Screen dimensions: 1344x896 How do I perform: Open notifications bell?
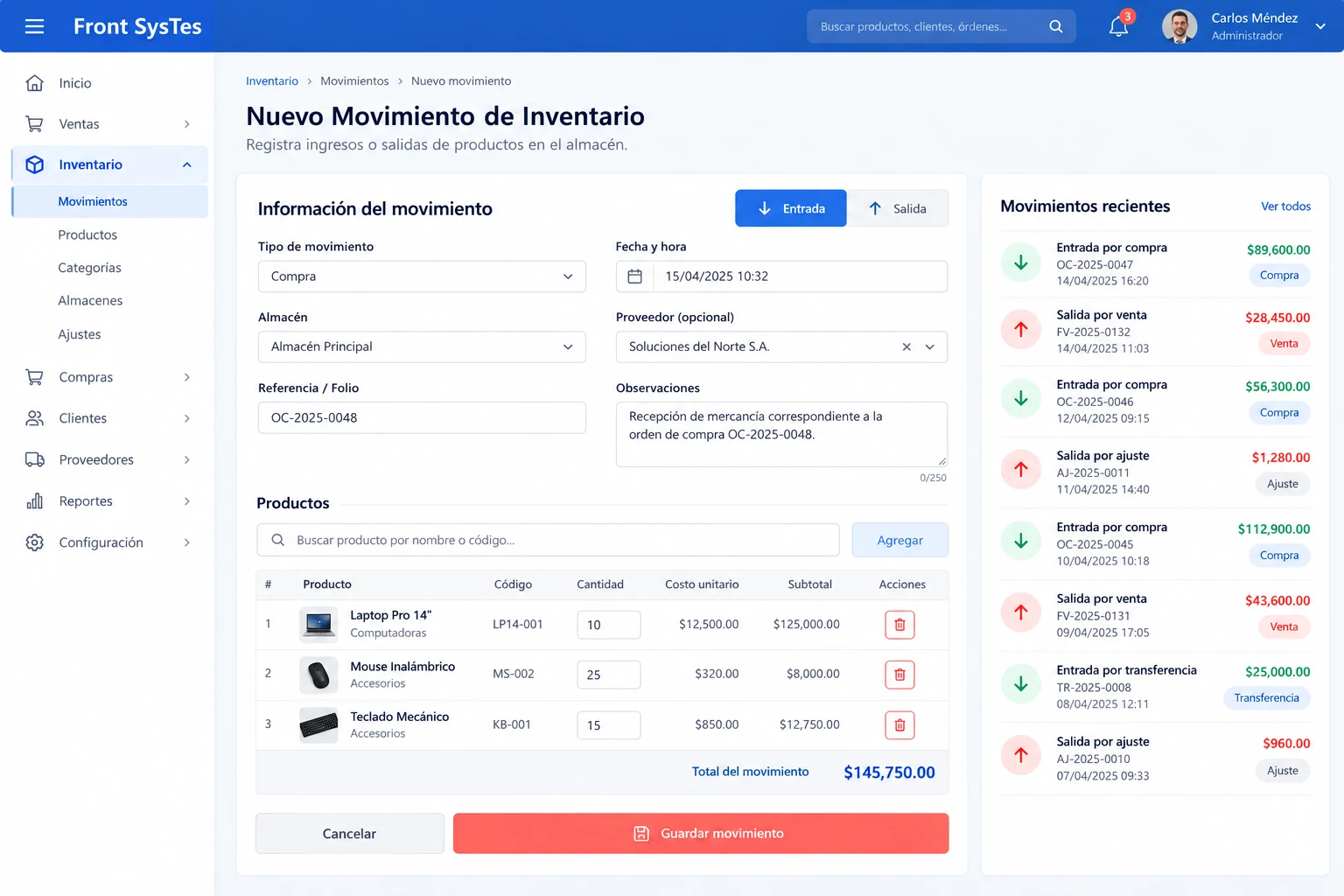point(1119,26)
